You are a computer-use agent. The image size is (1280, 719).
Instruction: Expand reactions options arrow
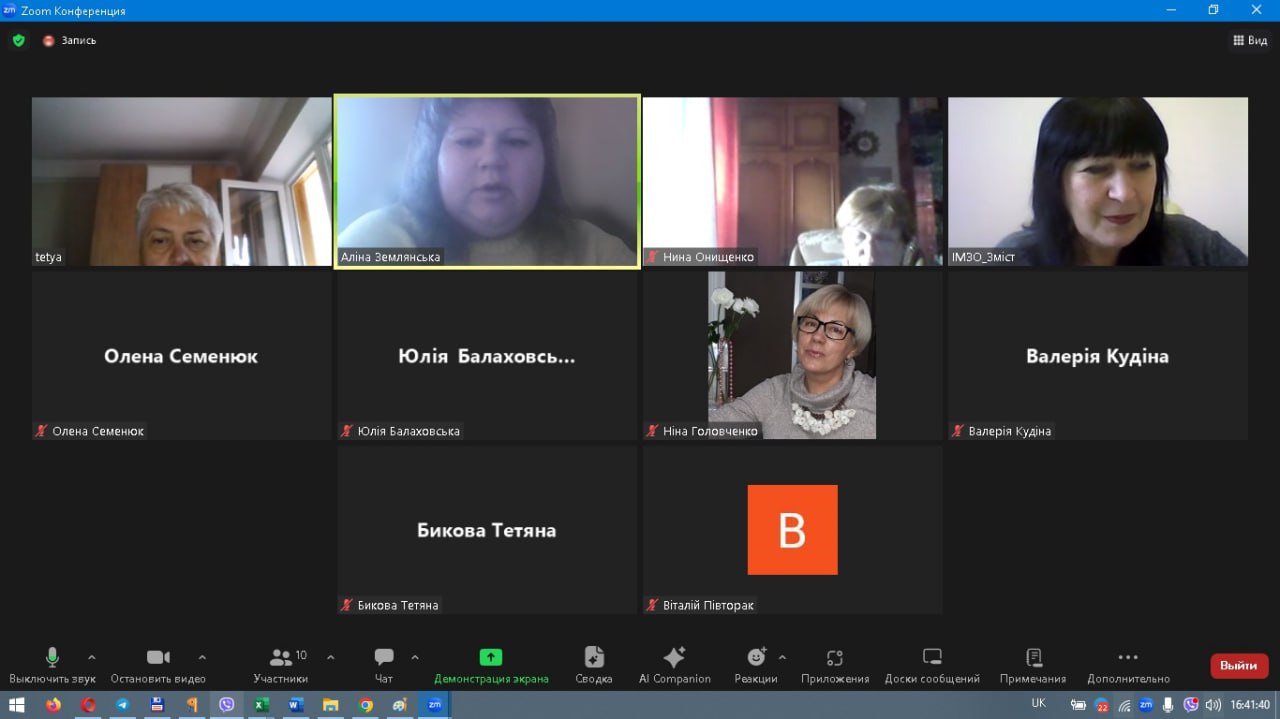click(782, 658)
